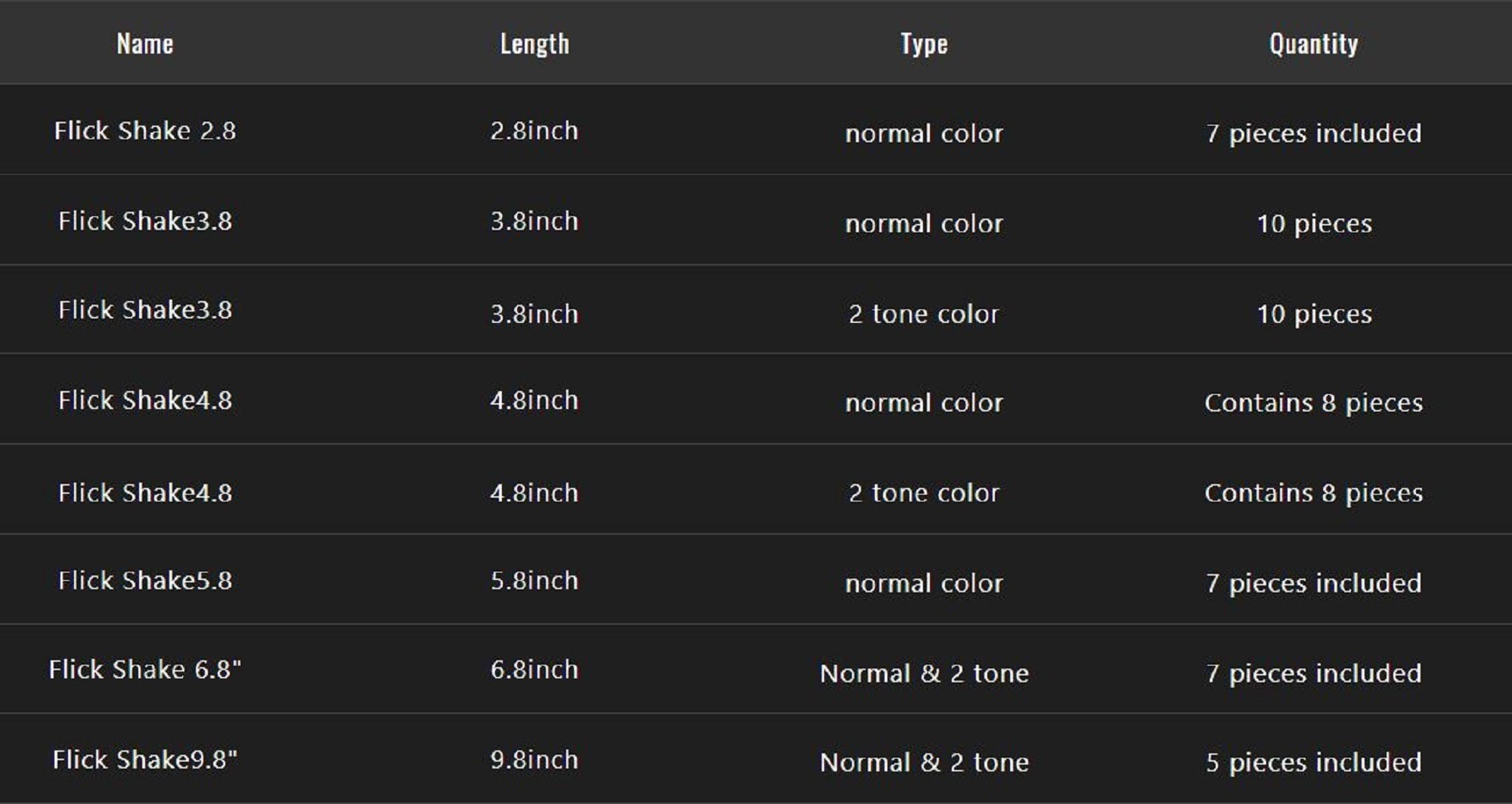Select the Flick Shake5.8 name cell

coord(145,581)
